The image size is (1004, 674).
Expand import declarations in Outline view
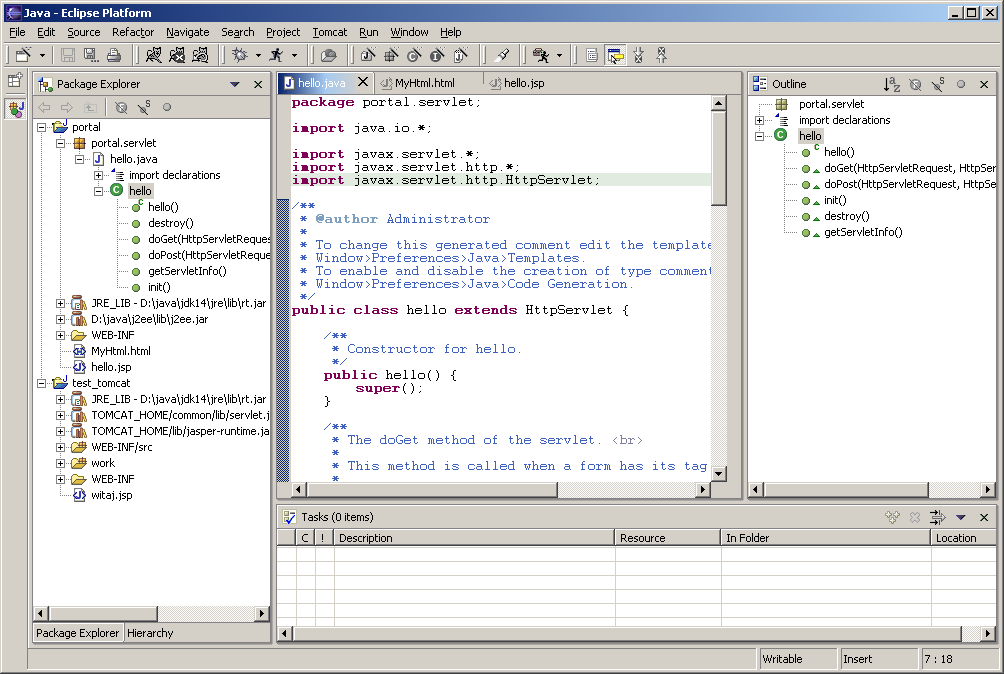759,120
